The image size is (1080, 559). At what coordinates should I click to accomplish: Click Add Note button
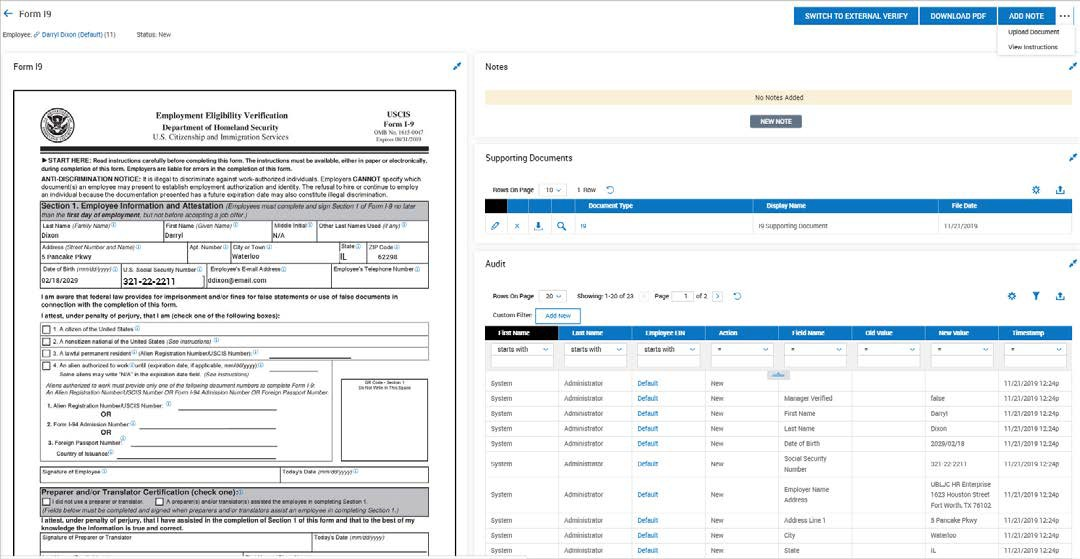click(1026, 16)
